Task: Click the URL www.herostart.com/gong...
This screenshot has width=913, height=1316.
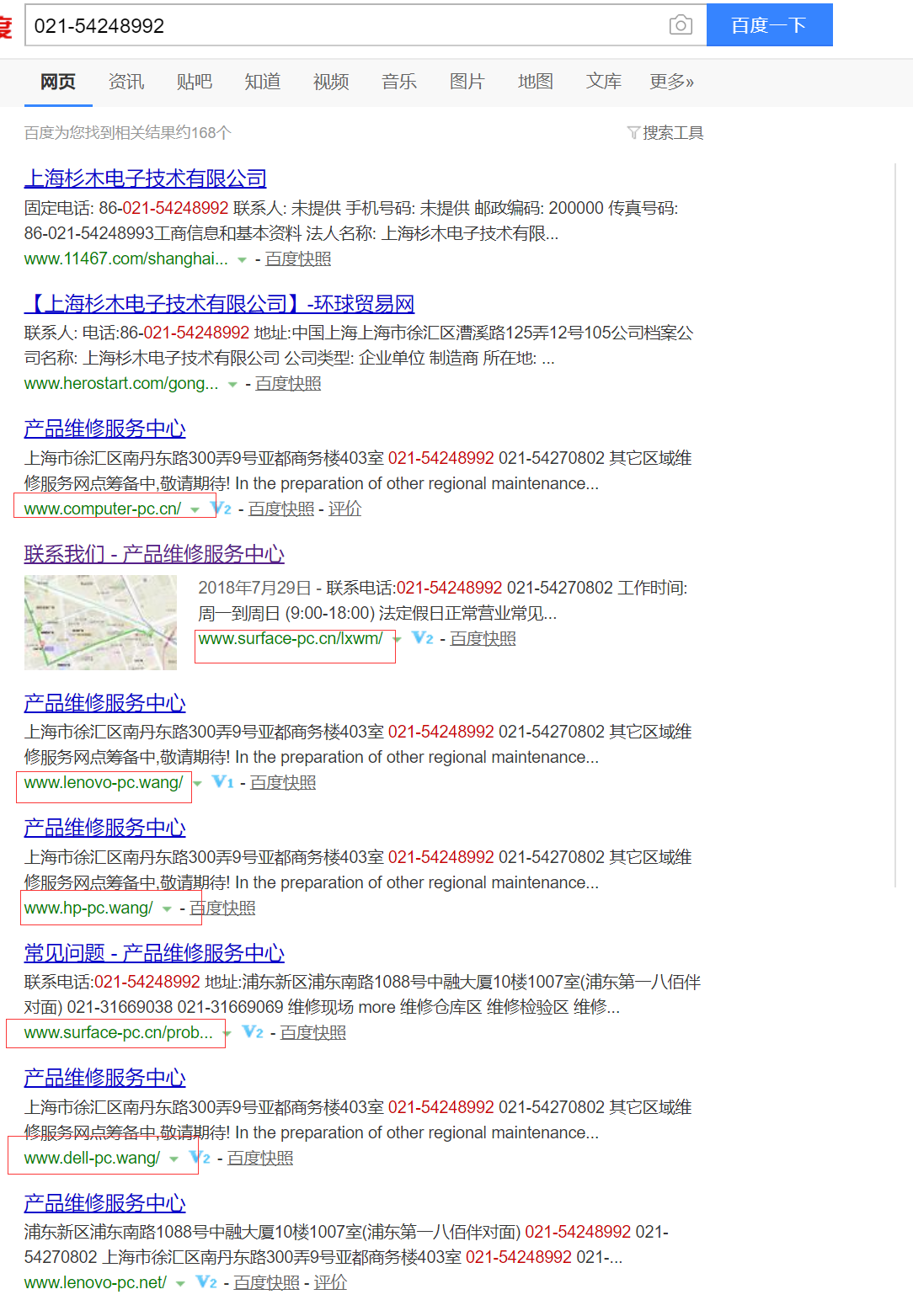Action: tap(121, 384)
